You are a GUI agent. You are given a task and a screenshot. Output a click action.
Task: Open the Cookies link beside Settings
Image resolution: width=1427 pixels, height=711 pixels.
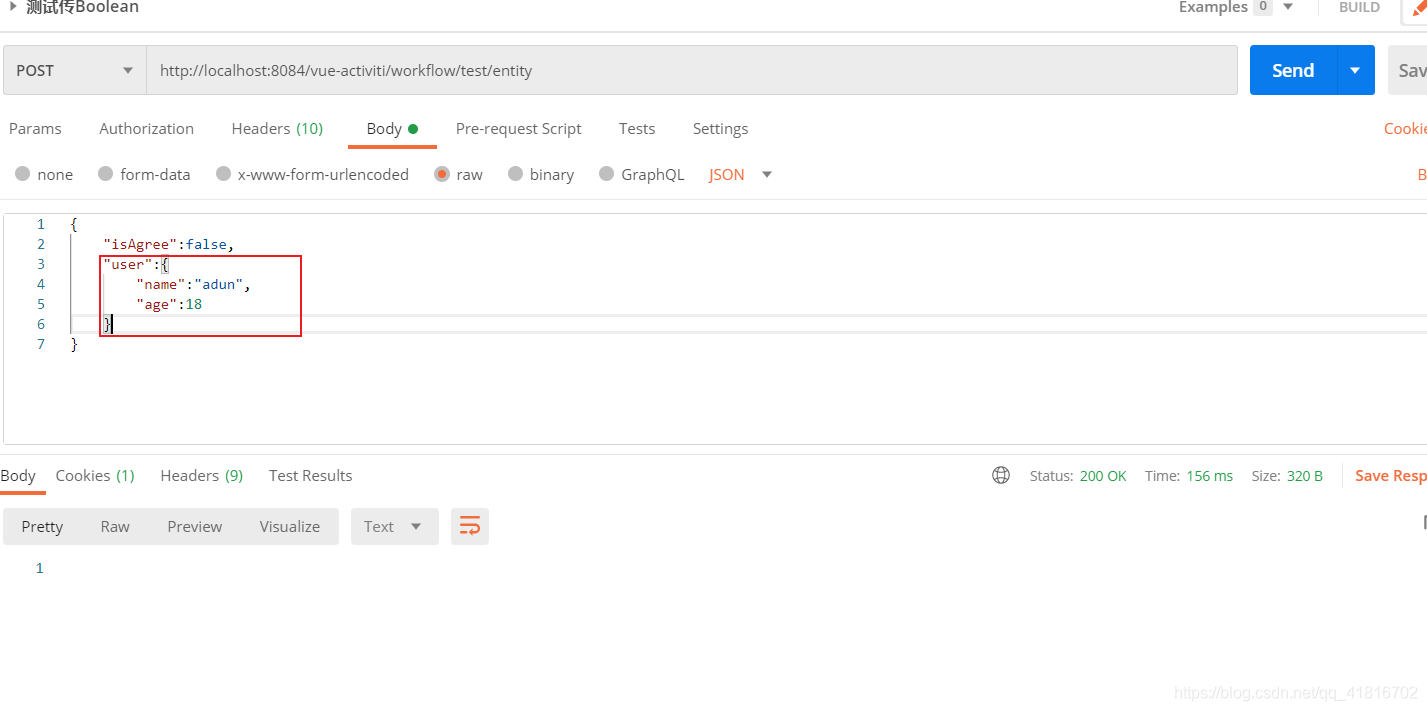click(x=1405, y=128)
